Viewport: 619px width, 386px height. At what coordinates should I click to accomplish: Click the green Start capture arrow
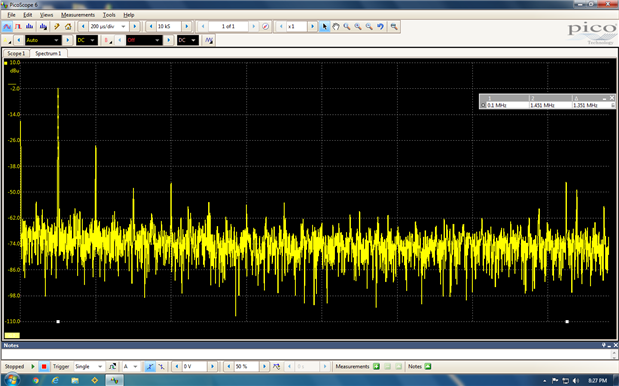tap(33, 367)
